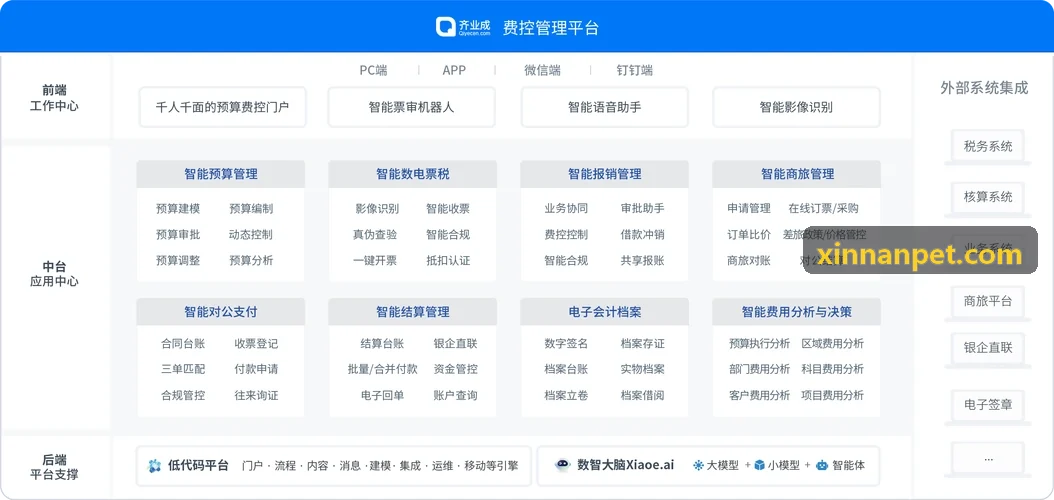Click the 智能收票 item
The width and height of the screenshot is (1054, 500).
pos(448,209)
